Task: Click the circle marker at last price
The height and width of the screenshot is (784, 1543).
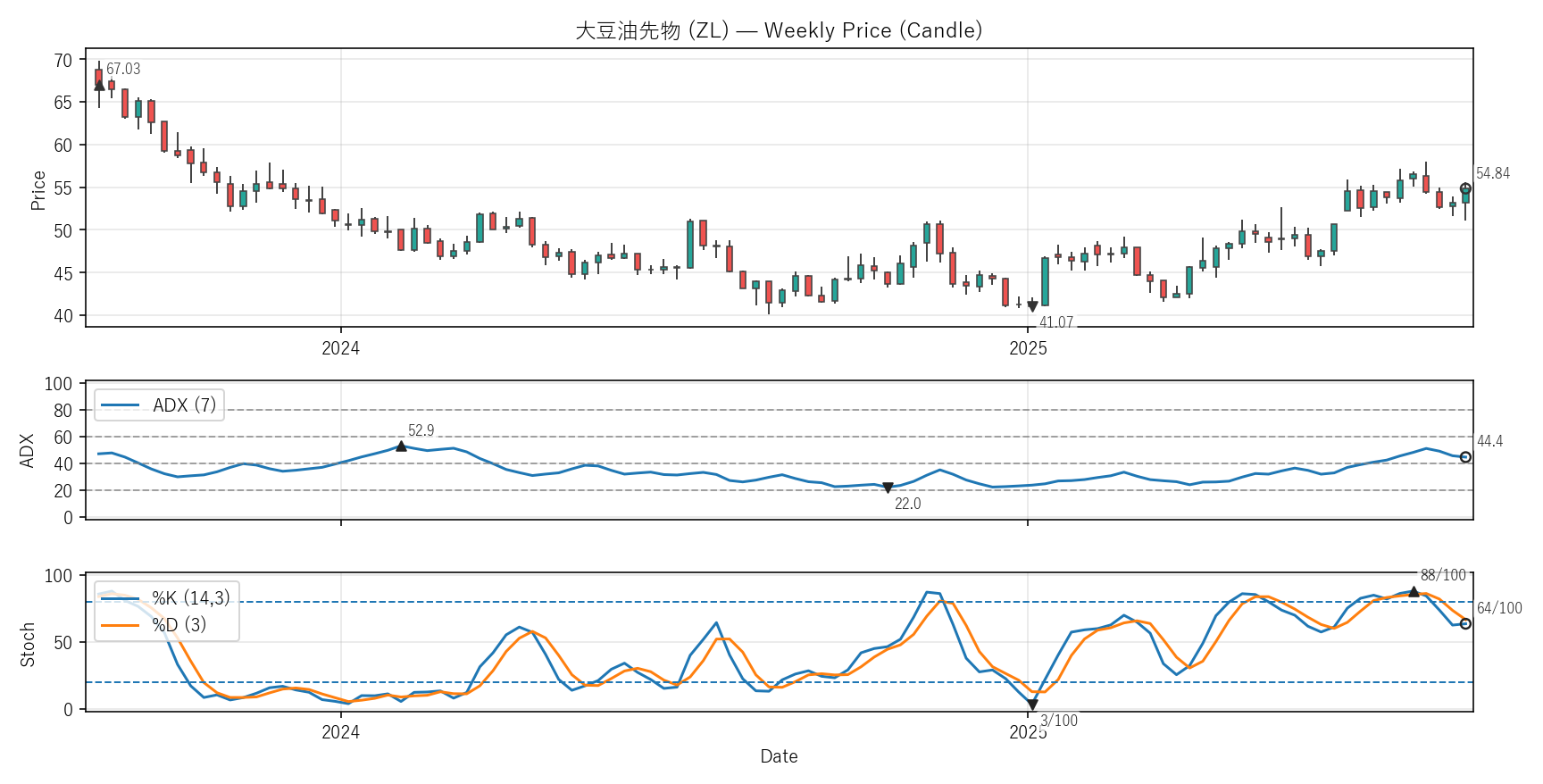Action: (x=1465, y=188)
